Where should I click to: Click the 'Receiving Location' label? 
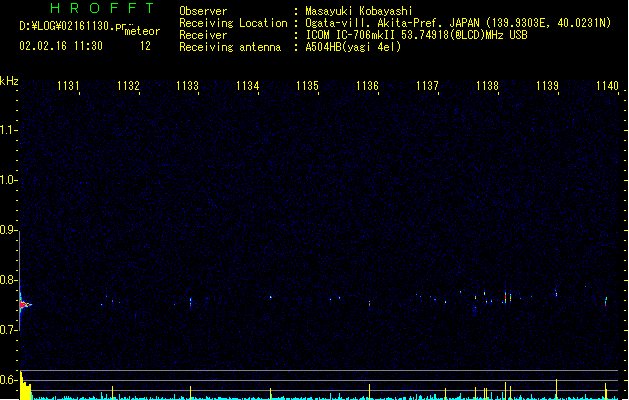[233, 23]
